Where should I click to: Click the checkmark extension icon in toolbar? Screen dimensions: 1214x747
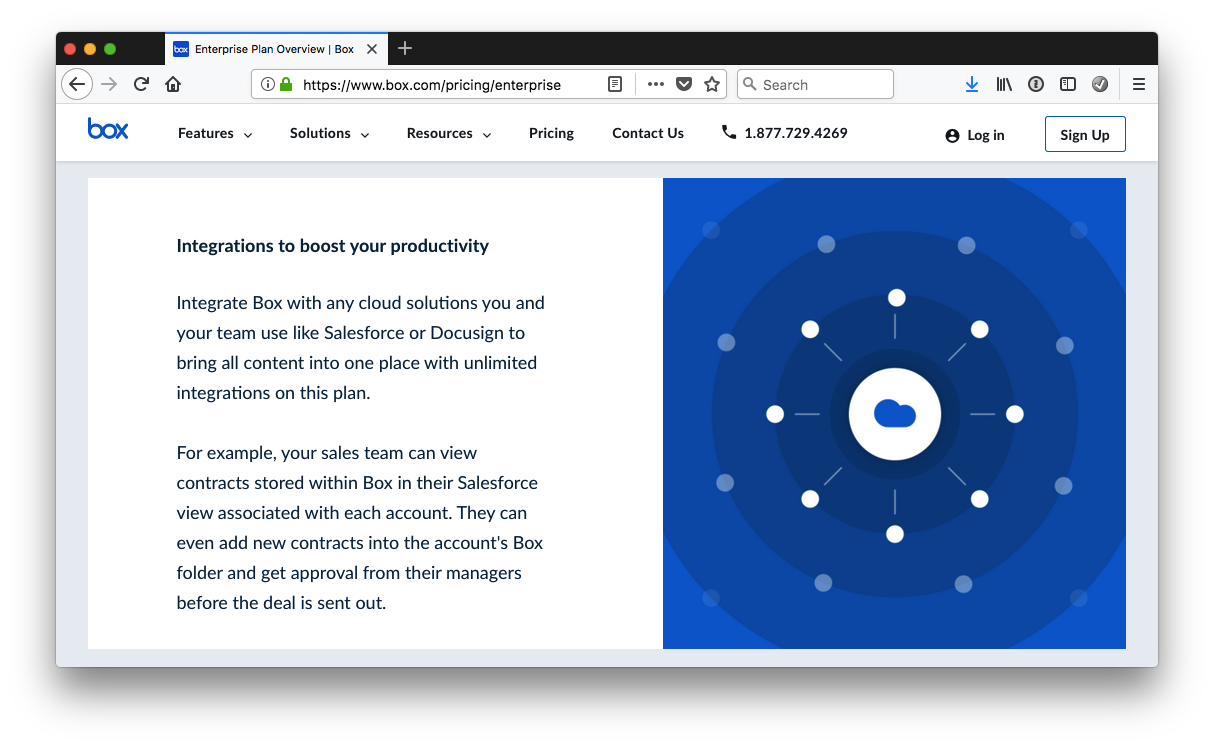(1100, 85)
